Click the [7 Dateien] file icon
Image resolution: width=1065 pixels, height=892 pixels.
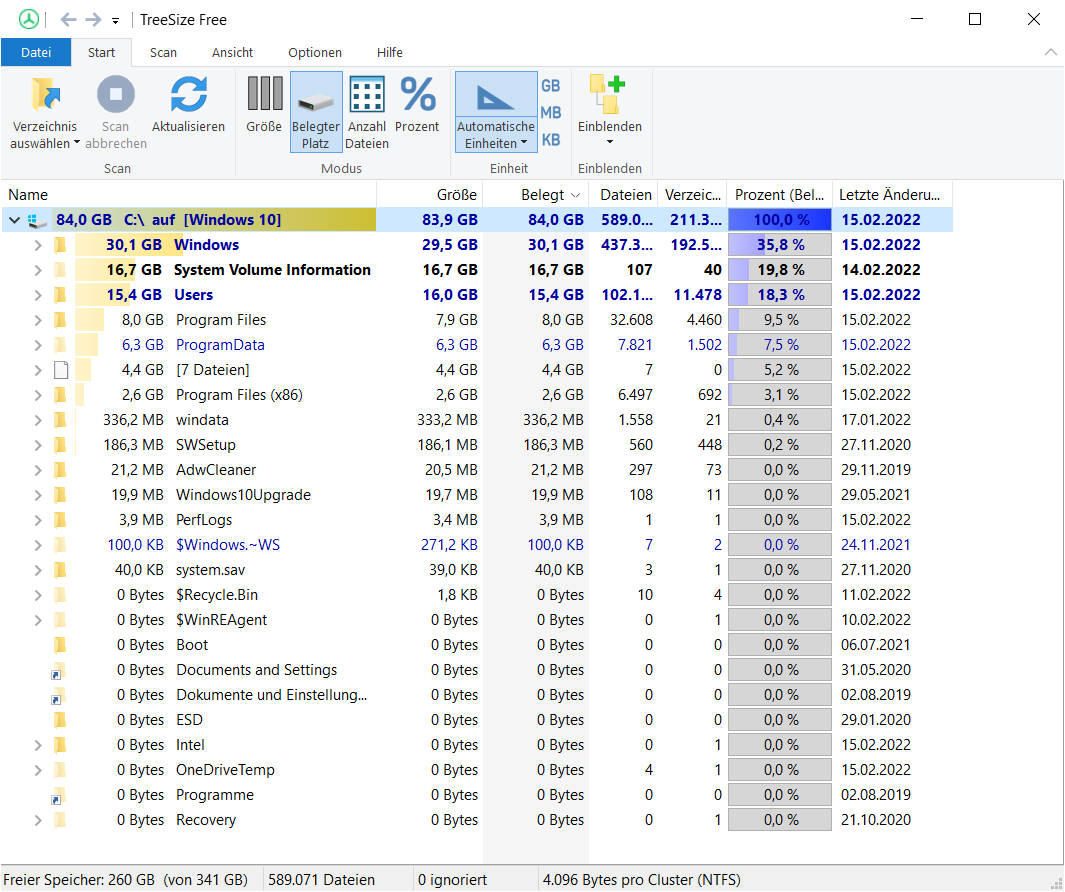(61, 370)
